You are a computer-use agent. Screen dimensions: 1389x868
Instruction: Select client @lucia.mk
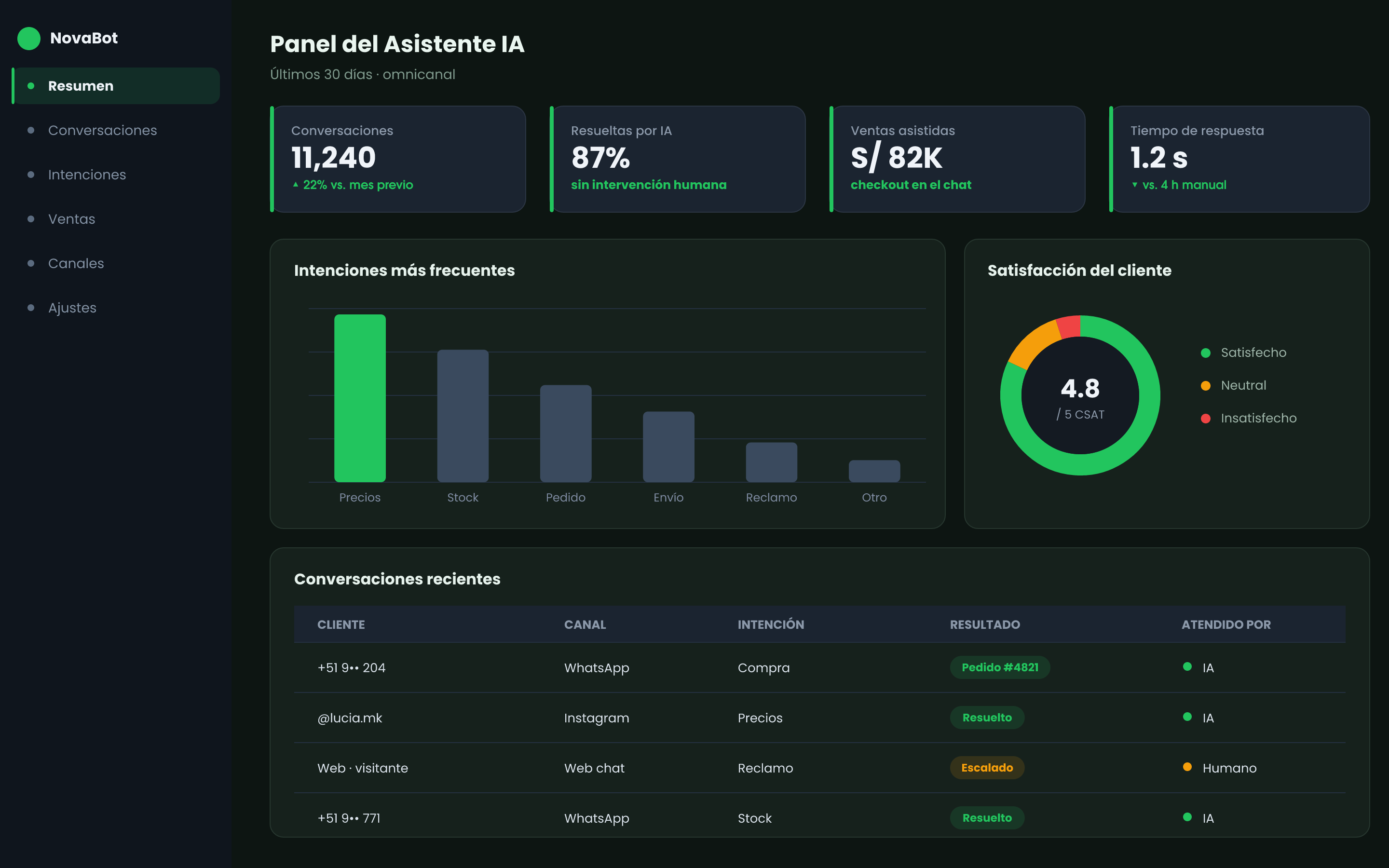[350, 718]
